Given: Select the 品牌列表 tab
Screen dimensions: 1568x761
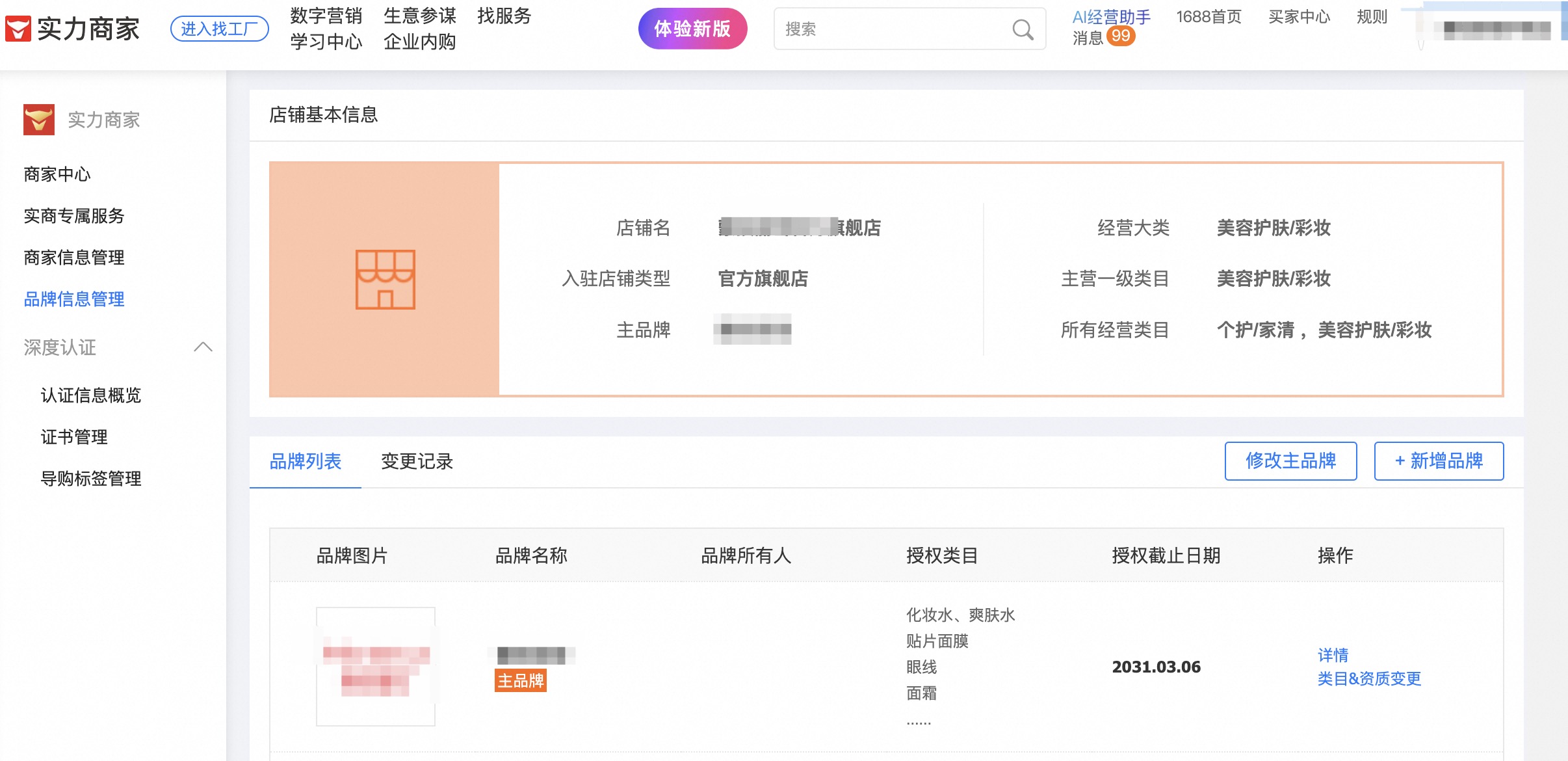Looking at the screenshot, I should 306,461.
